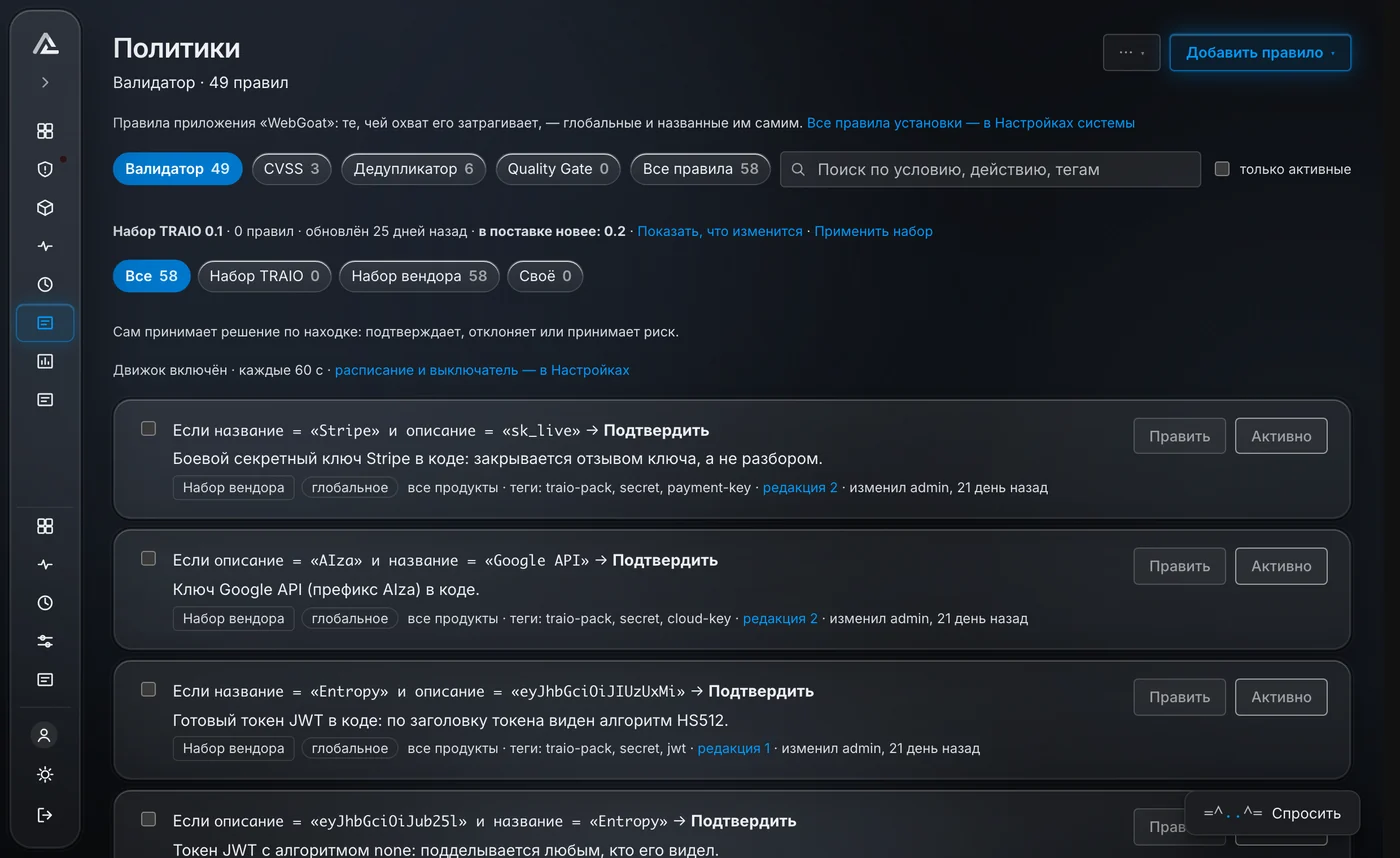
Task: Open the sliders settings icon in the sidebar
Action: [x=45, y=641]
